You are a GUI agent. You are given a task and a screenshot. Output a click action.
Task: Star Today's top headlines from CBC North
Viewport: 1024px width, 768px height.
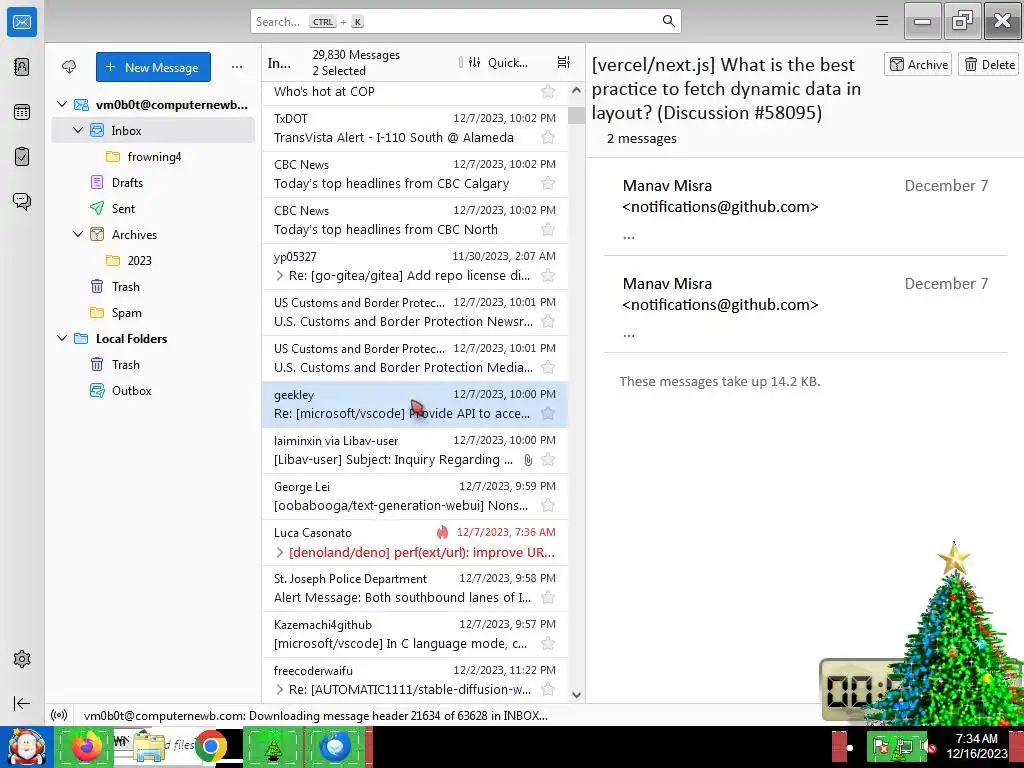[548, 229]
